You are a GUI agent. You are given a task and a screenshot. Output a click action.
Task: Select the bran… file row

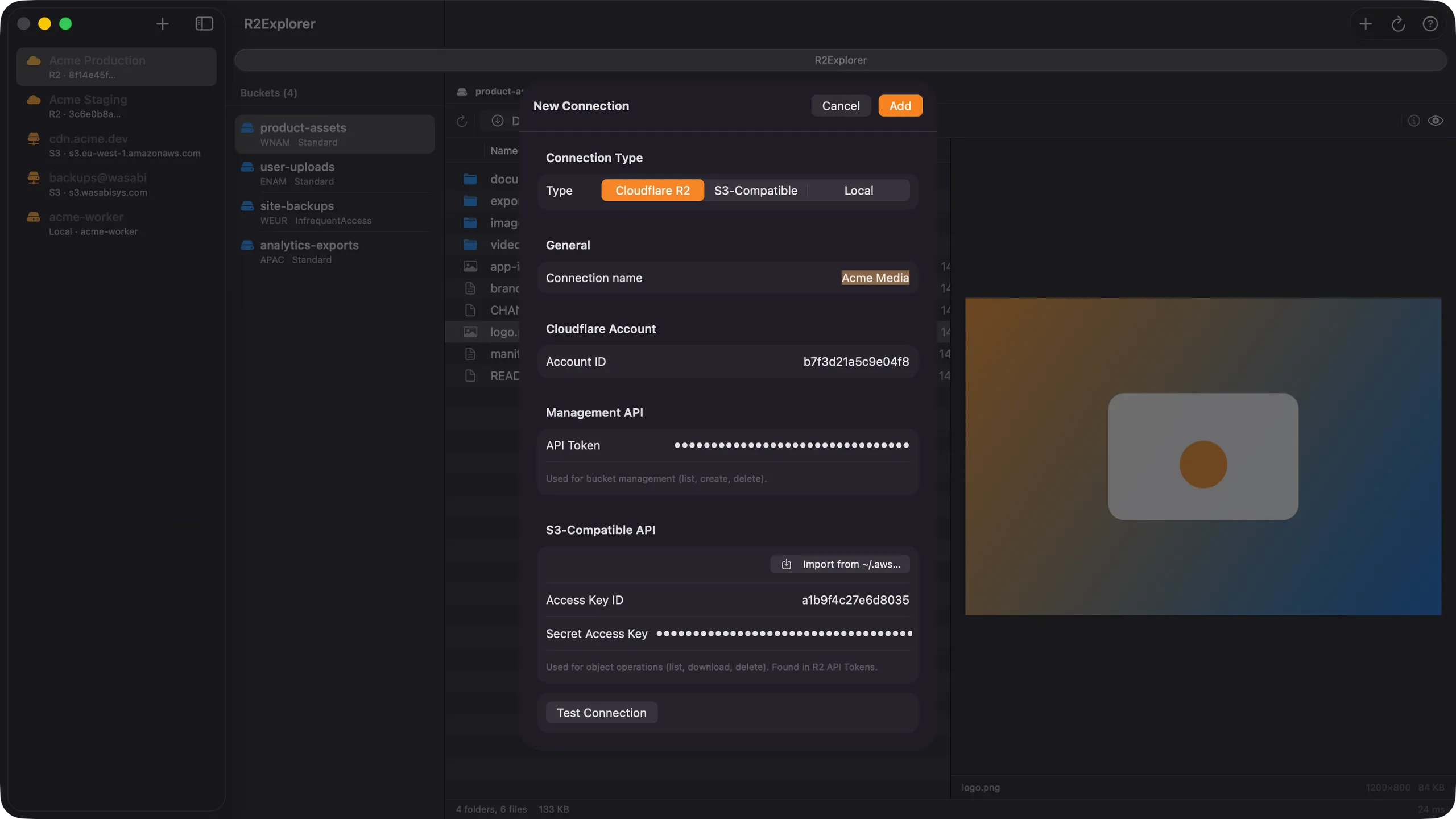coord(482,288)
